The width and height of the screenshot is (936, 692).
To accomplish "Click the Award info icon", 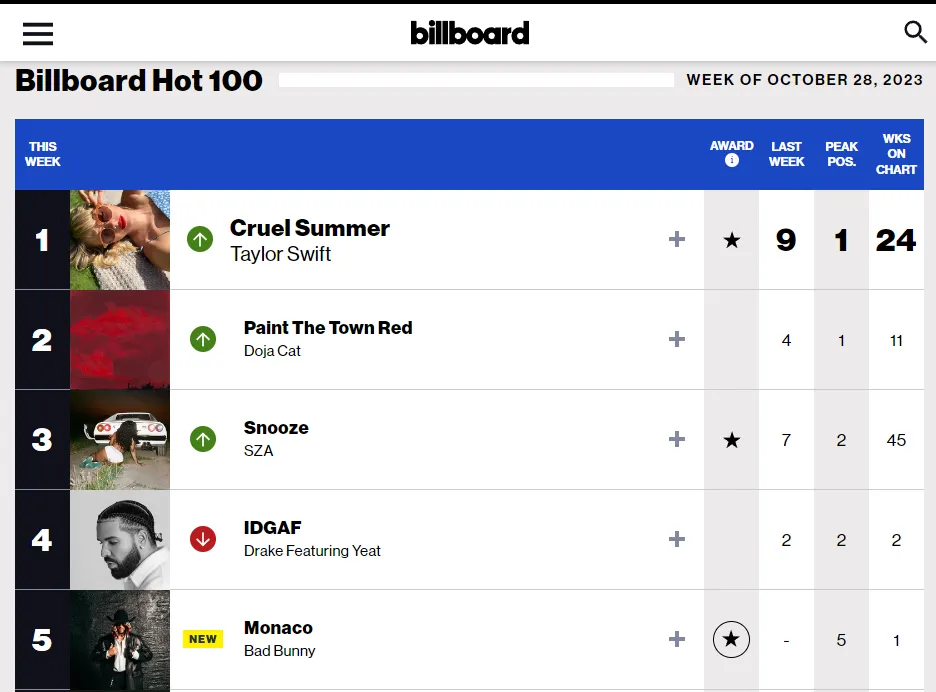I will (732, 160).
